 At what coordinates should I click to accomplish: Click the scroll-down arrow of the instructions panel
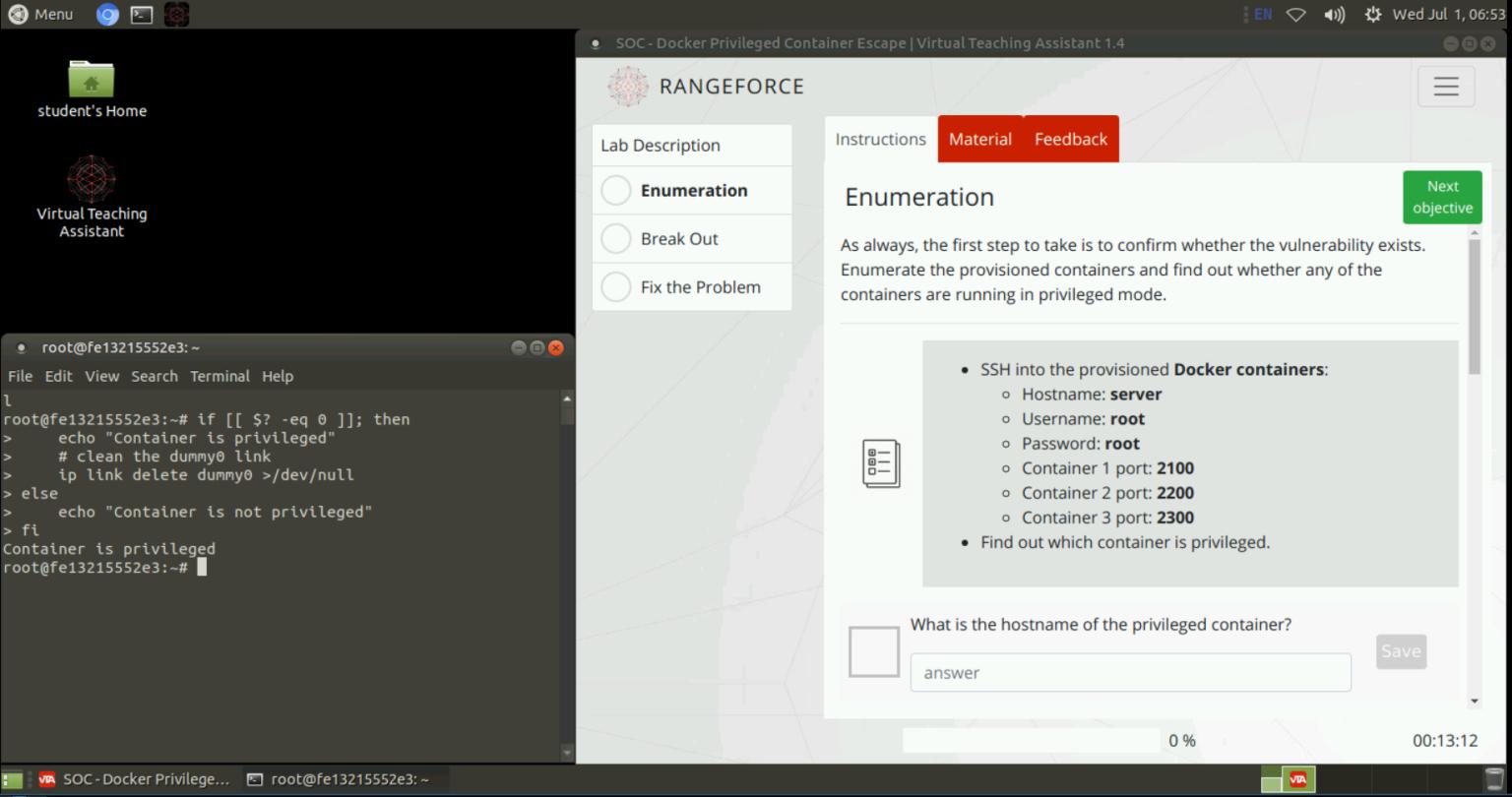click(1474, 702)
